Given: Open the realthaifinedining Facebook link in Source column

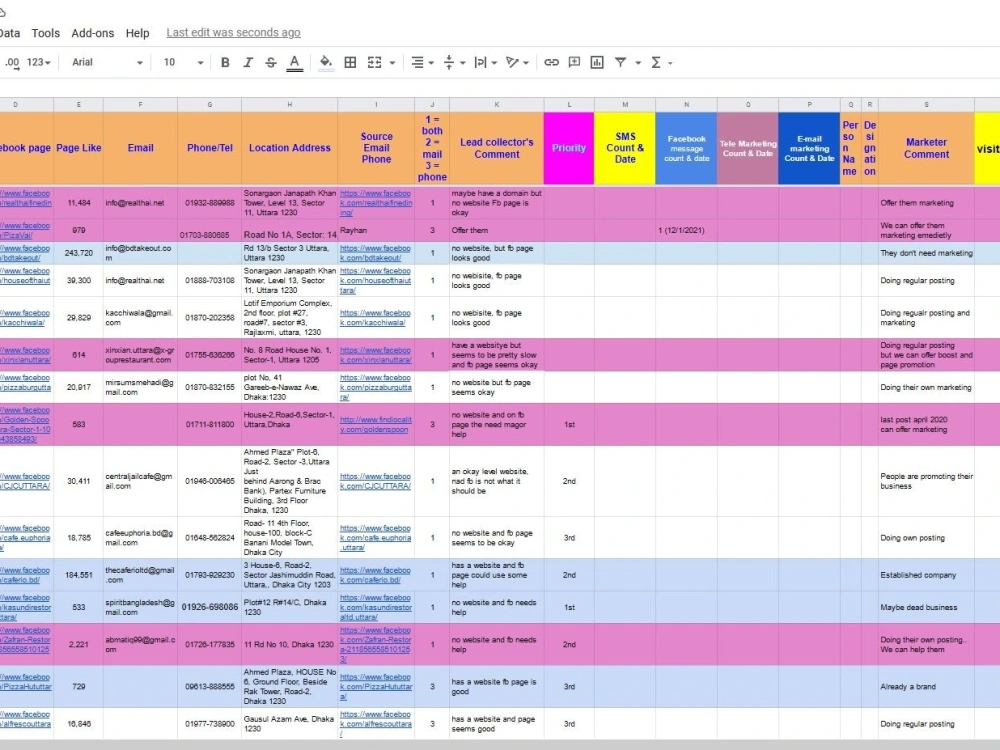Looking at the screenshot, I should pos(376,203).
